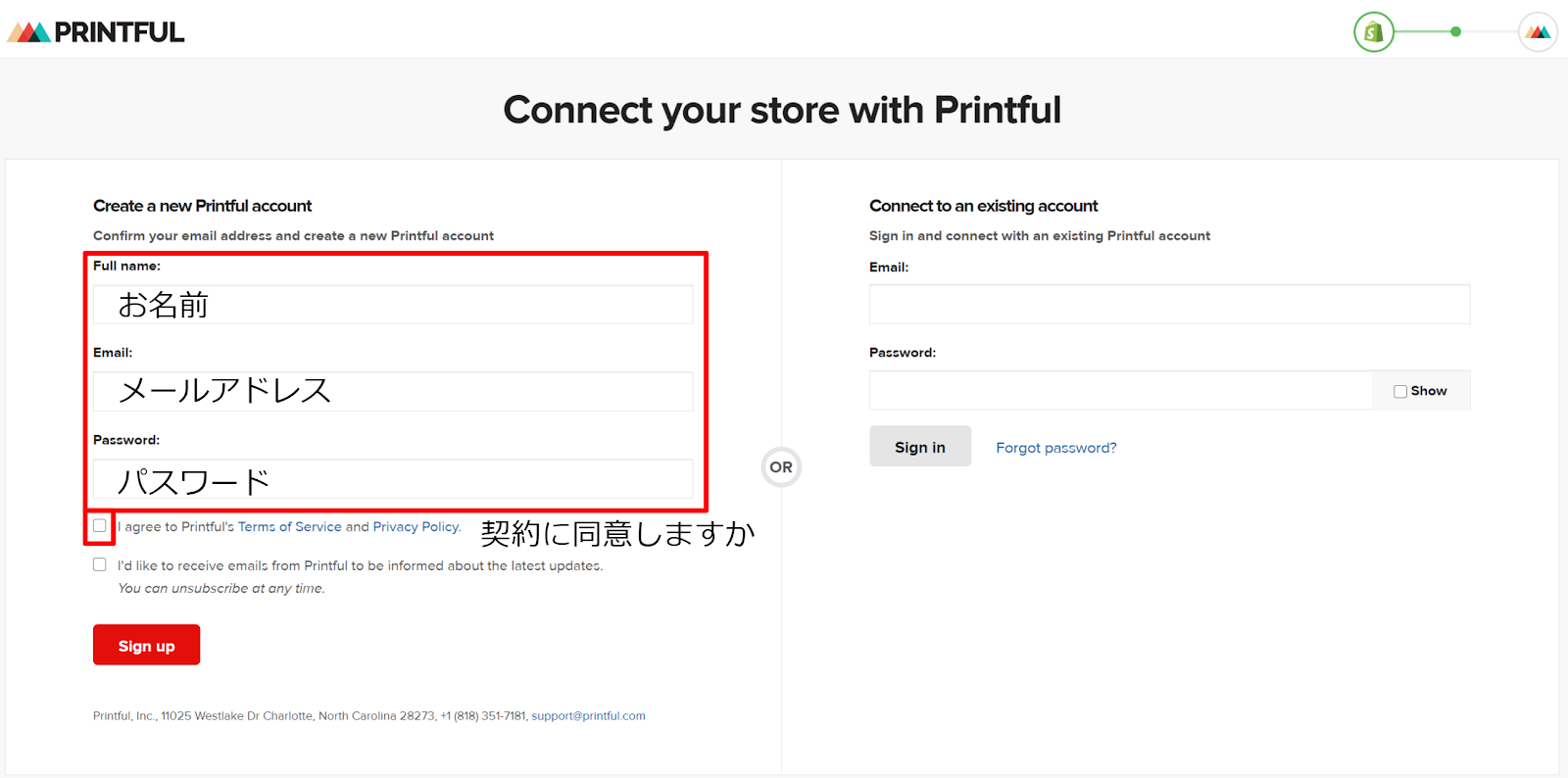Click the new account Password field
The image size is (1568, 778).
pyautogui.click(x=393, y=479)
